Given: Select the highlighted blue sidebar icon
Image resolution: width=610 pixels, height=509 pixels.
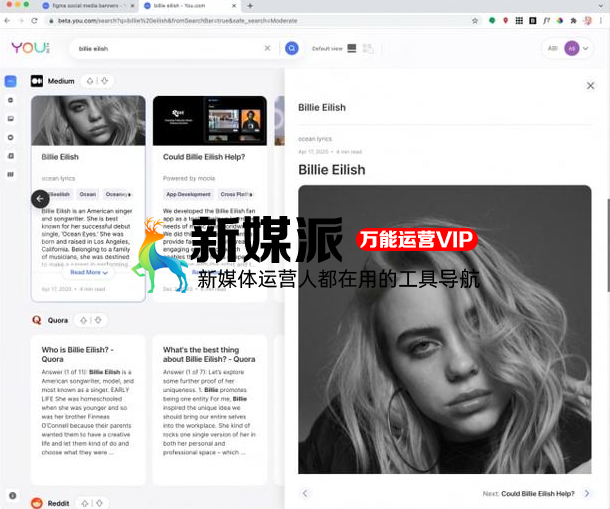Looking at the screenshot, I should [x=11, y=81].
